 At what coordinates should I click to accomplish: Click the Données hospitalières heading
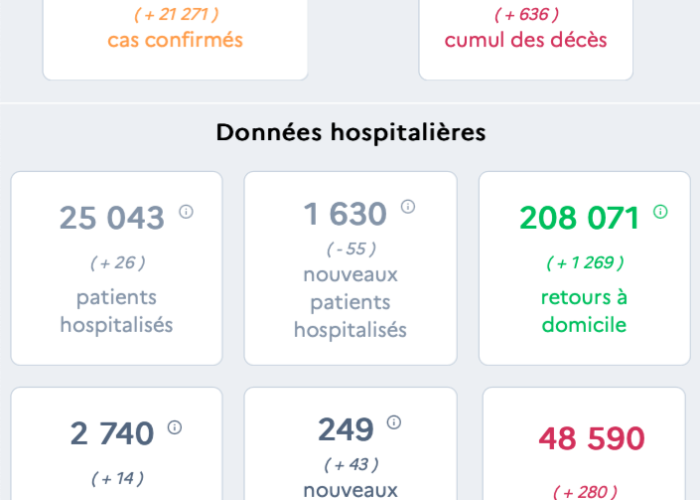click(x=351, y=133)
